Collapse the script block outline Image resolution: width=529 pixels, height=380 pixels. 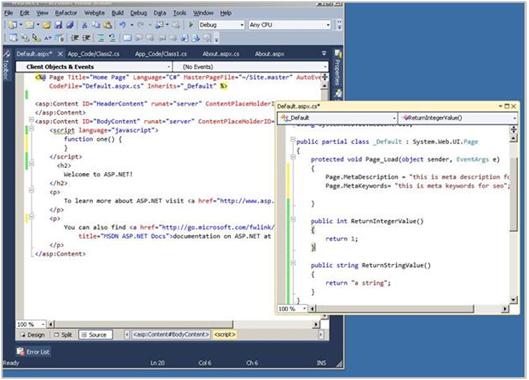pyautogui.click(x=31, y=129)
